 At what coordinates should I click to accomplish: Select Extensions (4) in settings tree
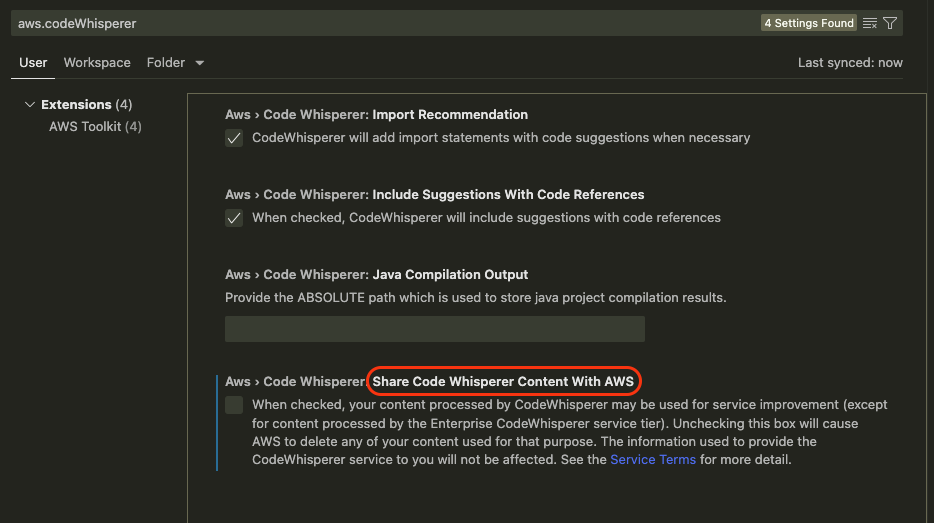click(87, 105)
